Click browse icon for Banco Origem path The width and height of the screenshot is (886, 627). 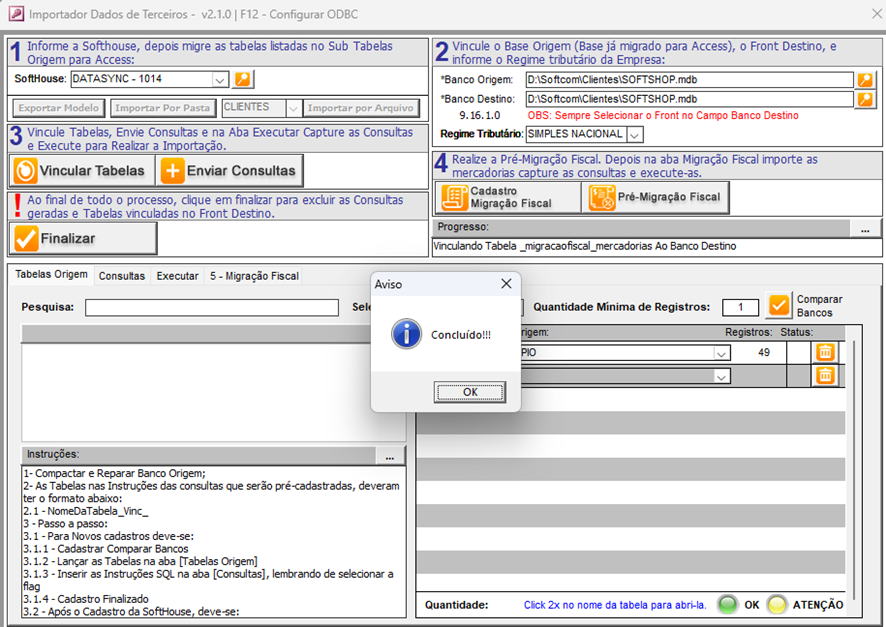[x=865, y=80]
